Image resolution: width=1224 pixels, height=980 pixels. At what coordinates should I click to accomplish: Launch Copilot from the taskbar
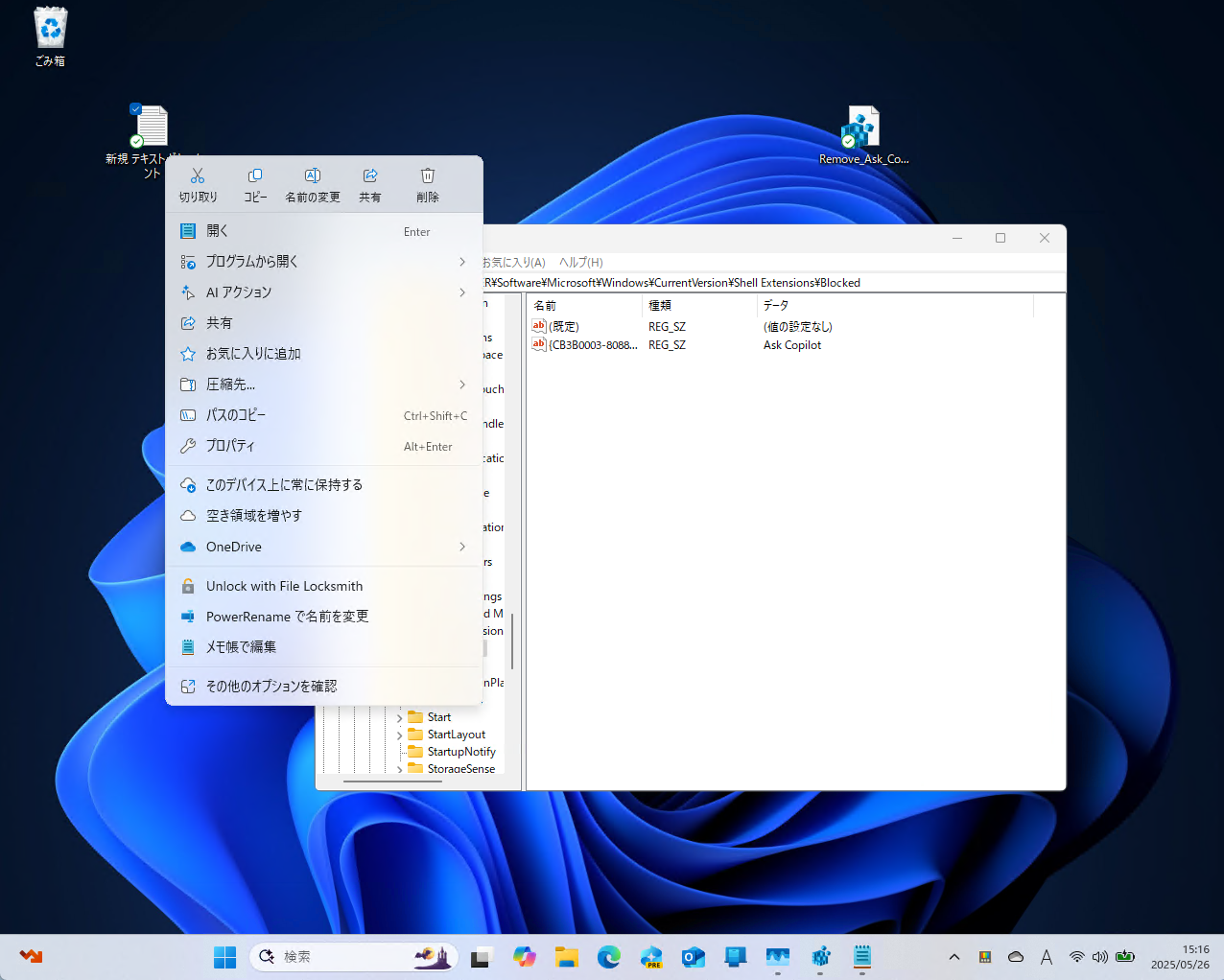(524, 957)
